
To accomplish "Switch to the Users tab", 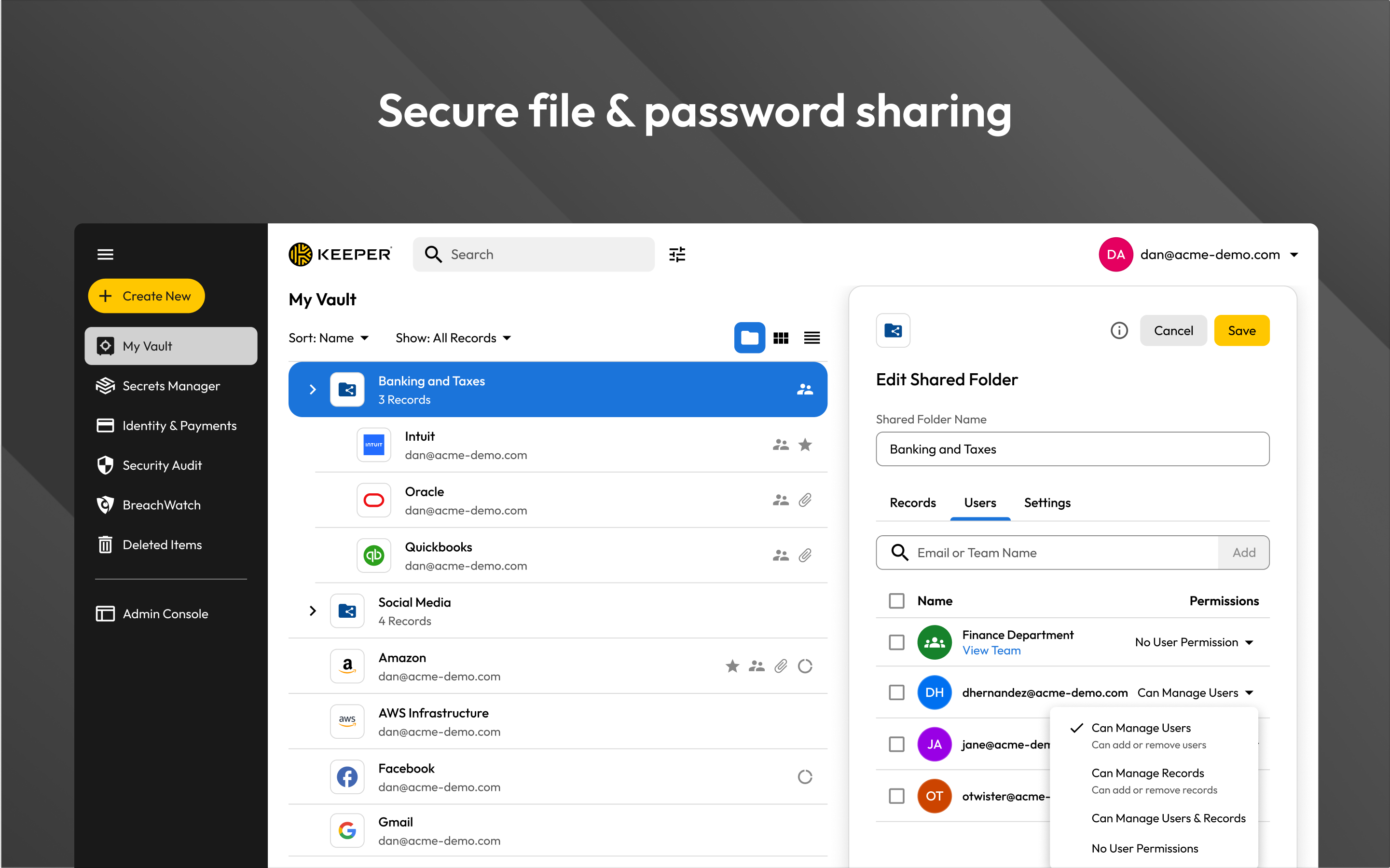I will click(x=980, y=503).
